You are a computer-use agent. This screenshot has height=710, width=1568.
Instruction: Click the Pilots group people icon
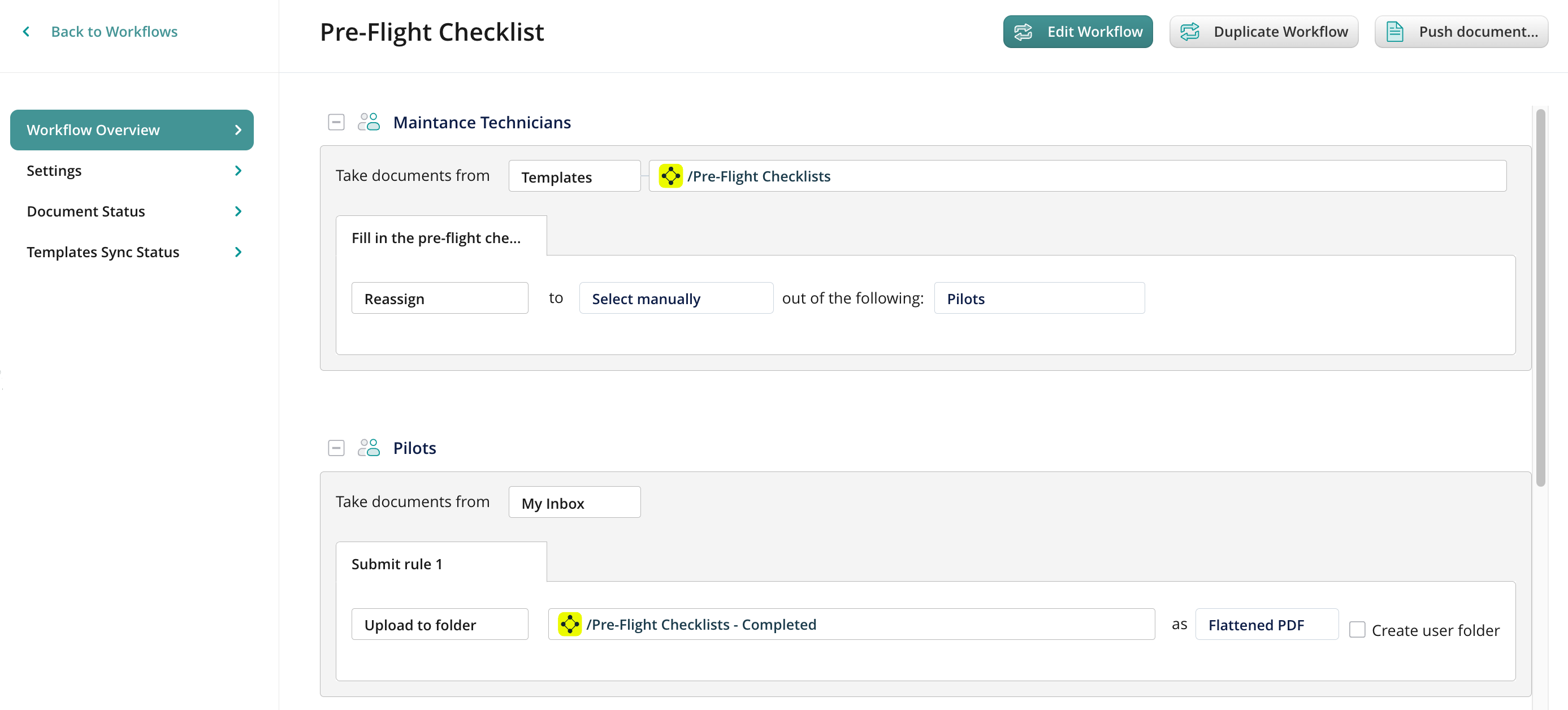tap(369, 448)
